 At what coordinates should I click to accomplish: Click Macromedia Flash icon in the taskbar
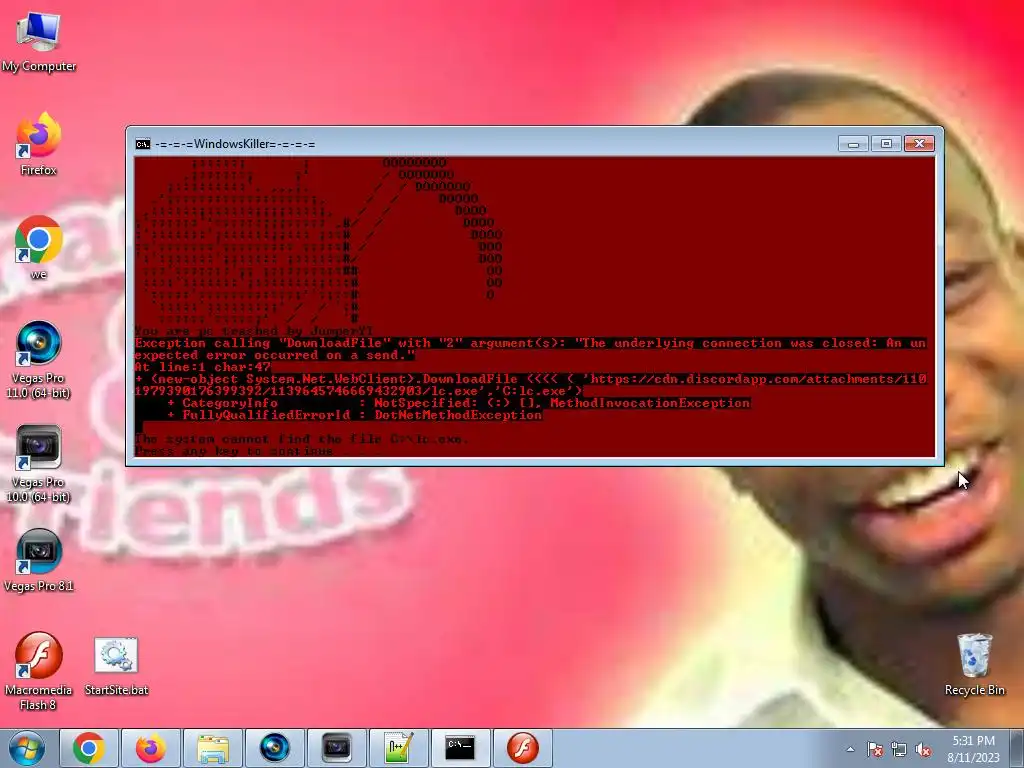[x=522, y=748]
